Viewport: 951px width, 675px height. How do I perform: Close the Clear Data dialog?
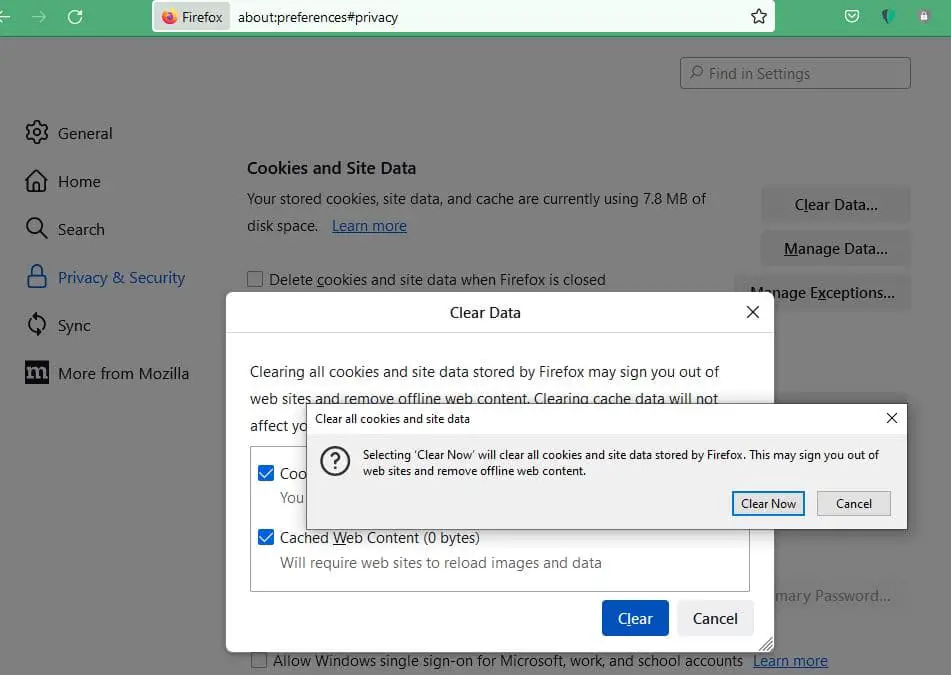pyautogui.click(x=753, y=312)
